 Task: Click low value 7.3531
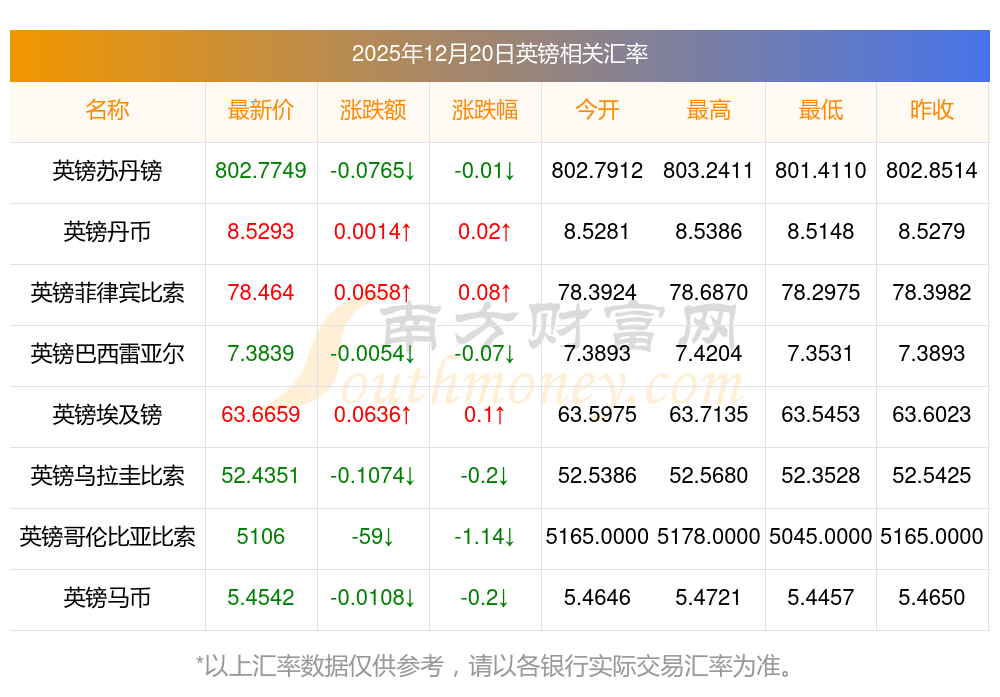coord(821,353)
